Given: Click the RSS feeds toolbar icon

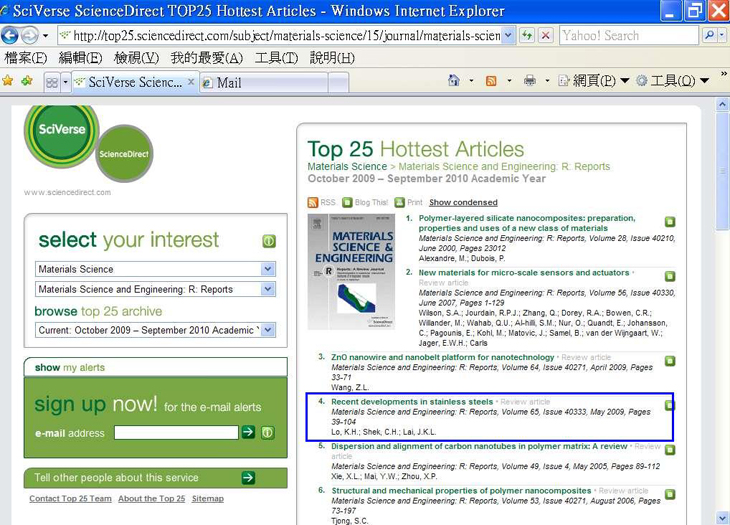Looking at the screenshot, I should [x=491, y=81].
